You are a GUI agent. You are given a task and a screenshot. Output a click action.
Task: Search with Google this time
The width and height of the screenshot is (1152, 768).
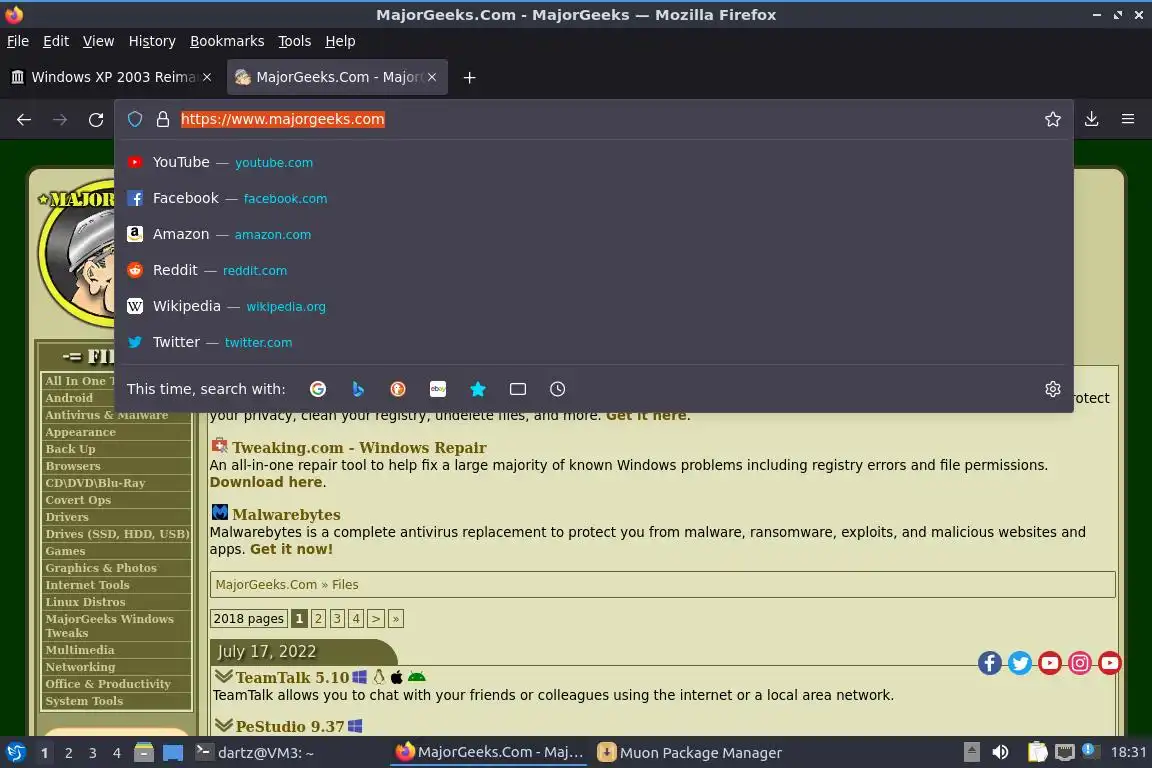(x=318, y=389)
